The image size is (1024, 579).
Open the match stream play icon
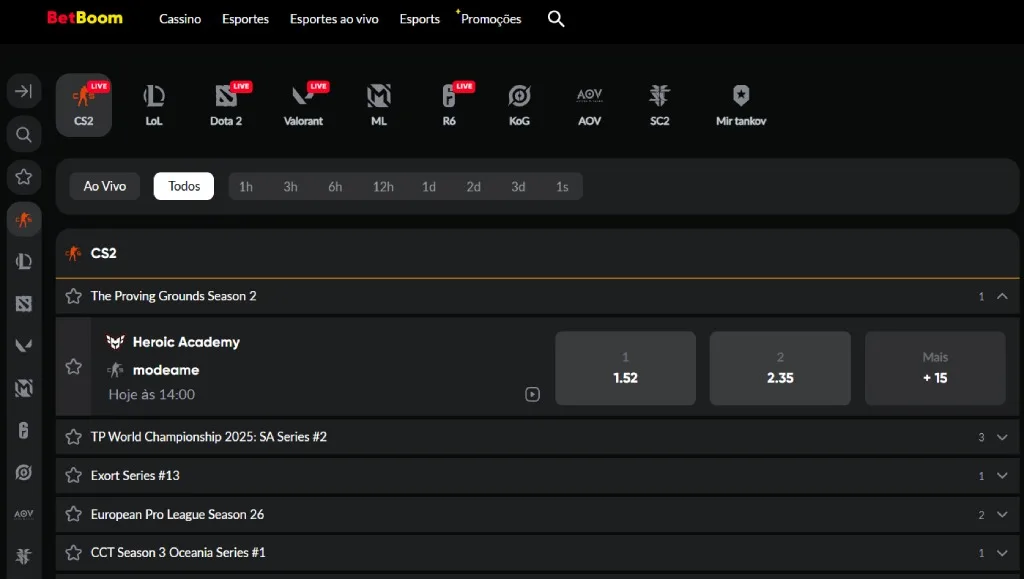click(x=532, y=394)
